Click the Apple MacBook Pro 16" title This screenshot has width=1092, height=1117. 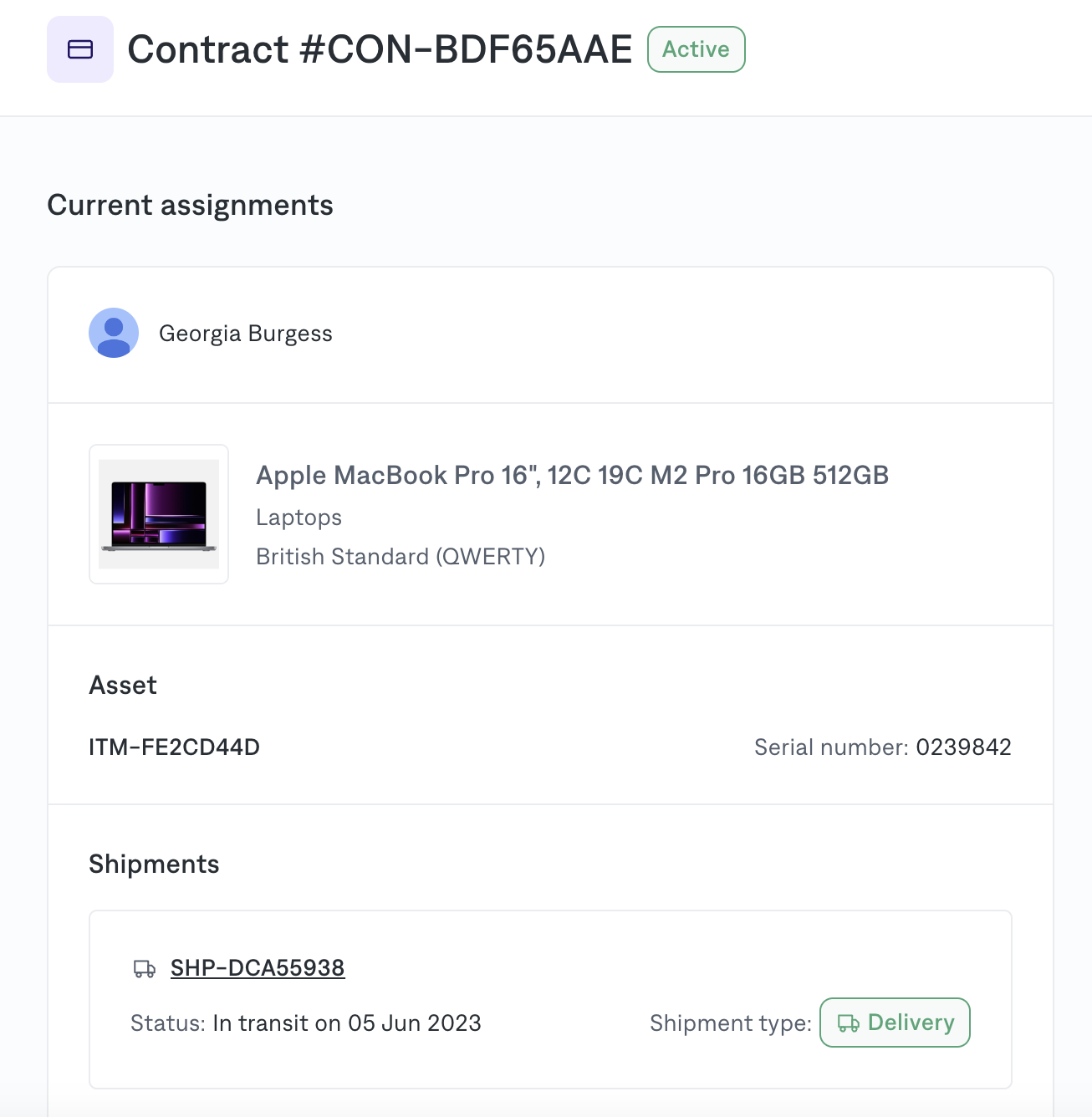coord(572,475)
